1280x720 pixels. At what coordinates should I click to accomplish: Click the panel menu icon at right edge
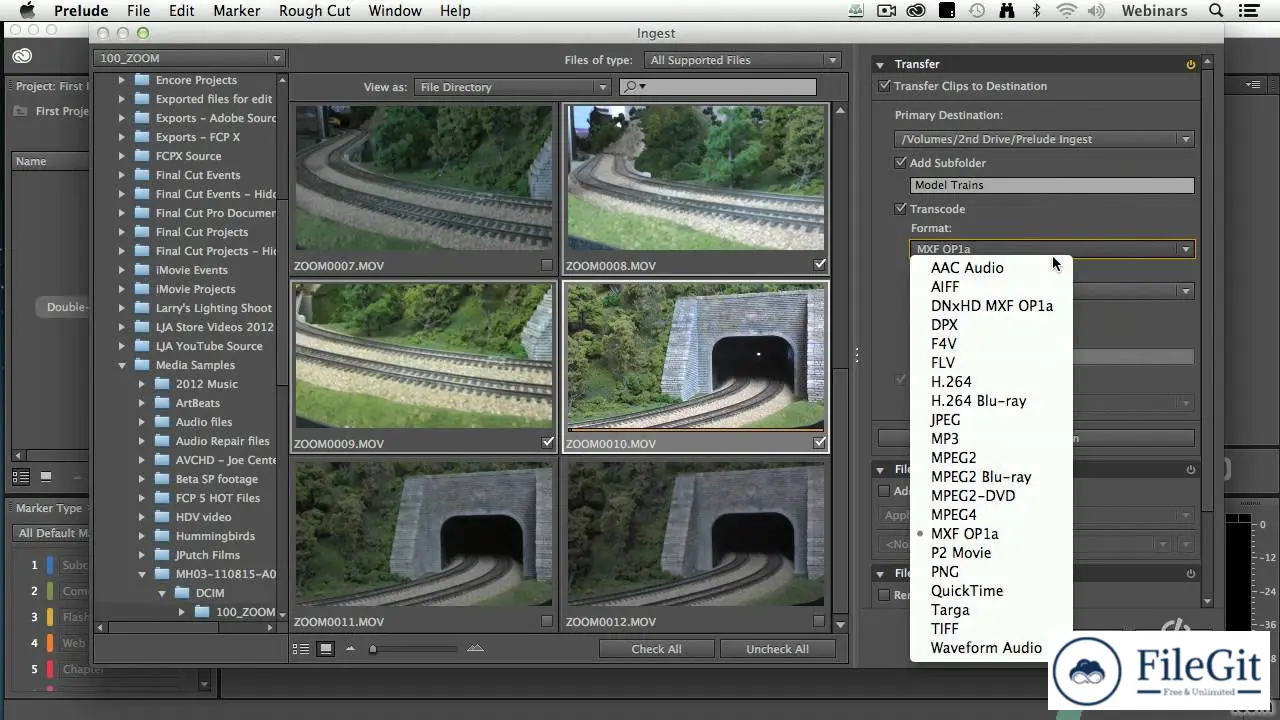(x=1253, y=86)
